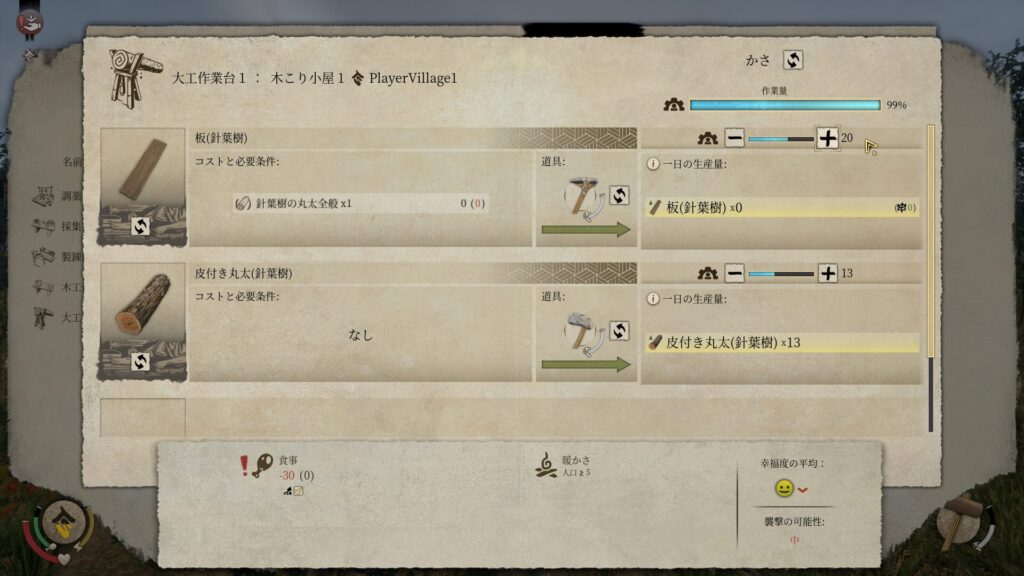Click the swap icon next to かさ

[793, 60]
